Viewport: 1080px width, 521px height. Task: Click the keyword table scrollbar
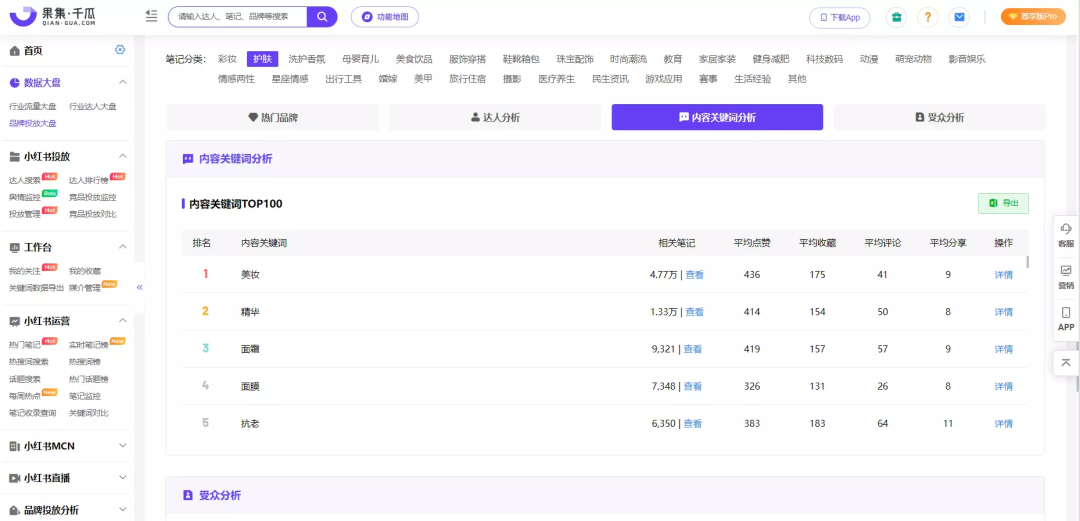pos(1028,262)
